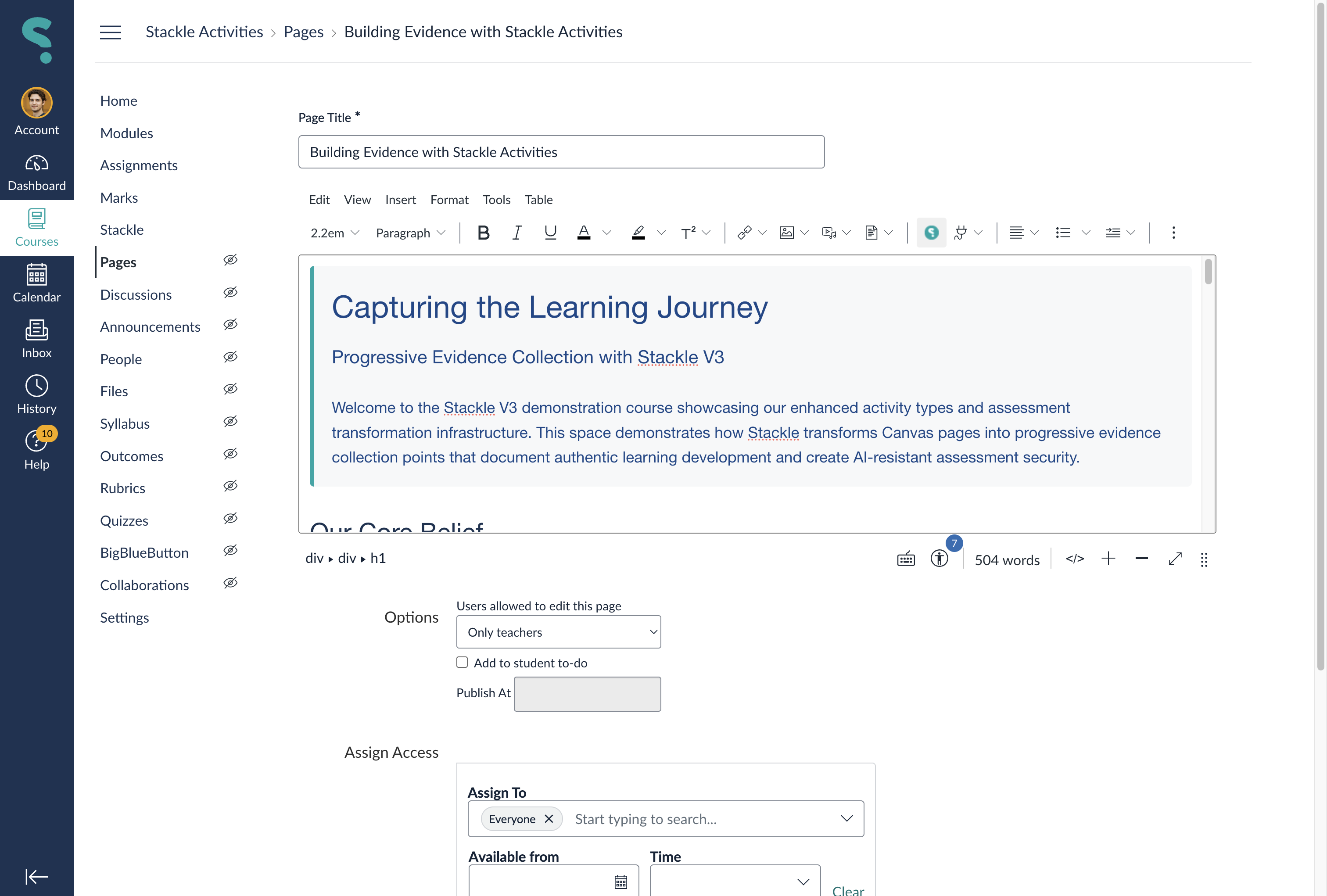Open the Help menu with badge
This screenshot has height=896, width=1327.
[x=36, y=451]
